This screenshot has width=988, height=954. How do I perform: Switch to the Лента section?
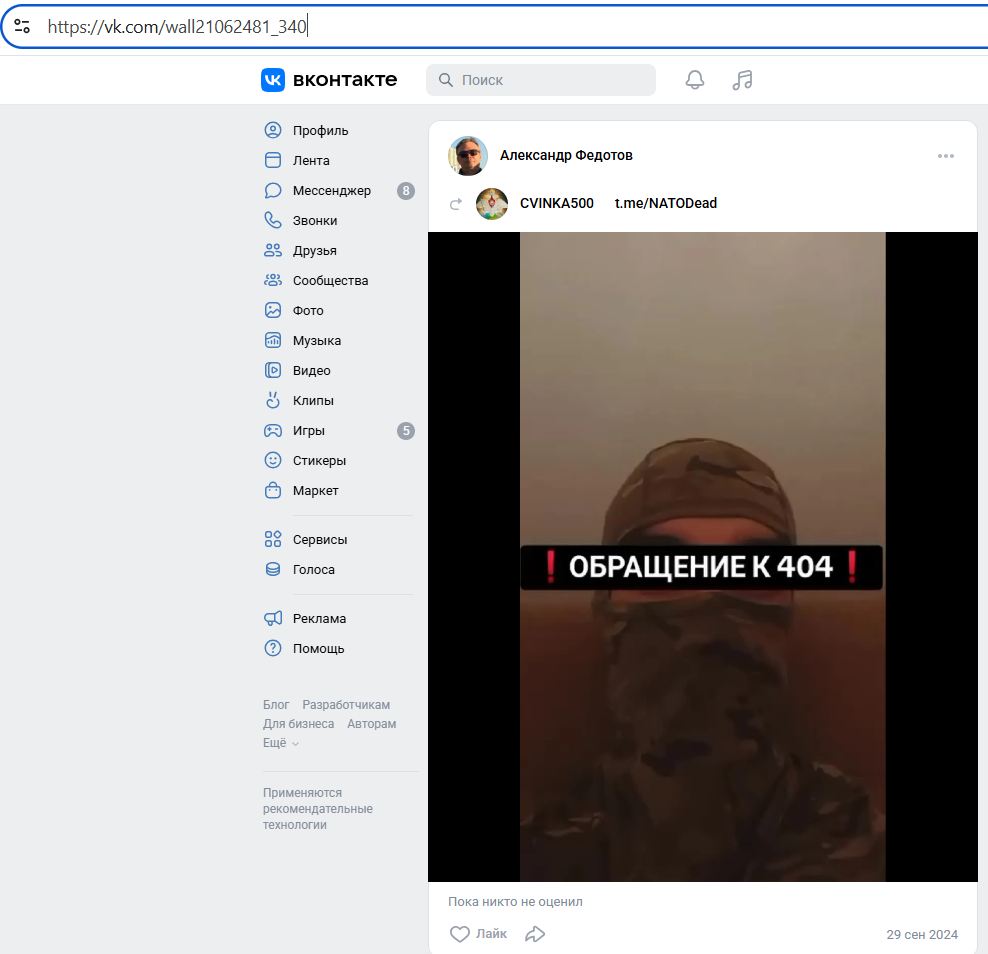click(x=312, y=160)
